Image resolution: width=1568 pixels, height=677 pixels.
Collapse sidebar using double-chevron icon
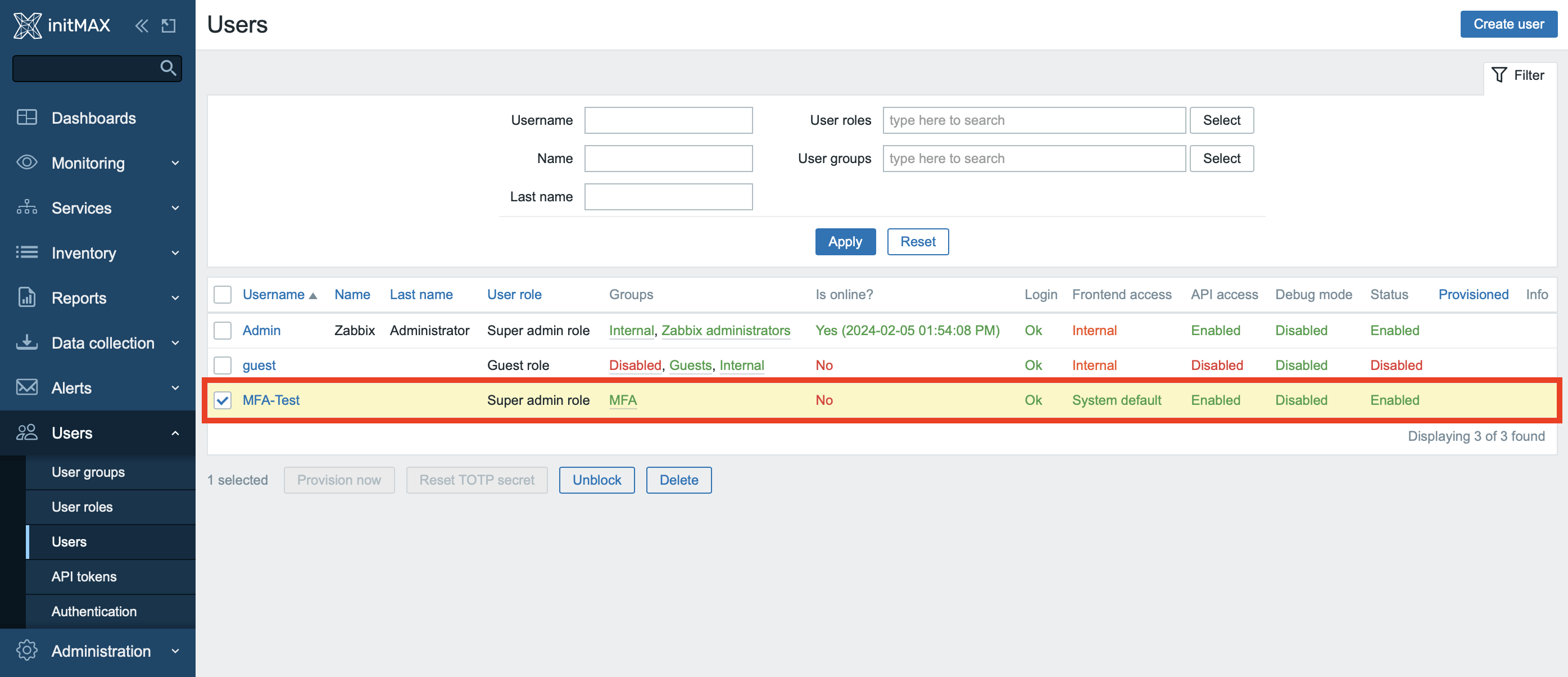tap(141, 25)
